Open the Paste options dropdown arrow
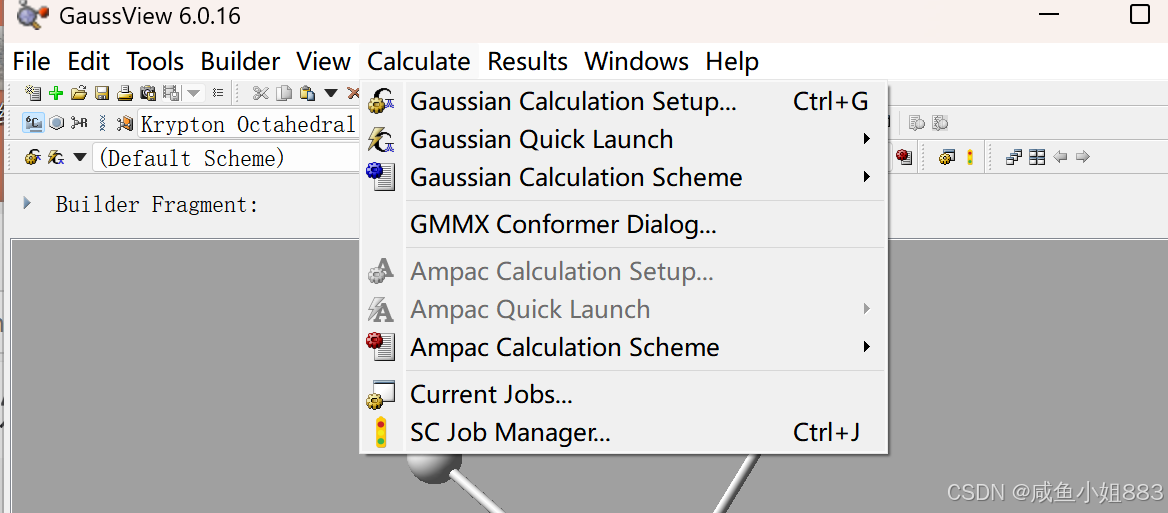 (x=331, y=93)
